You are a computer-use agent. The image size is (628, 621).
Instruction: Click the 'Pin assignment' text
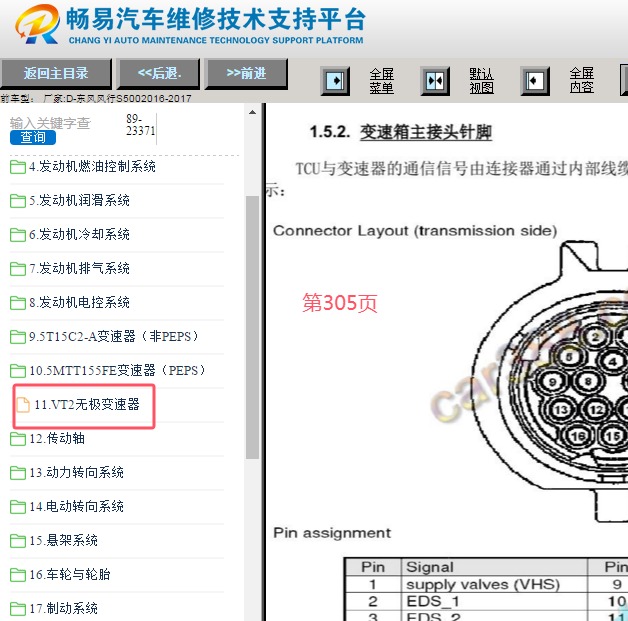pos(332,533)
